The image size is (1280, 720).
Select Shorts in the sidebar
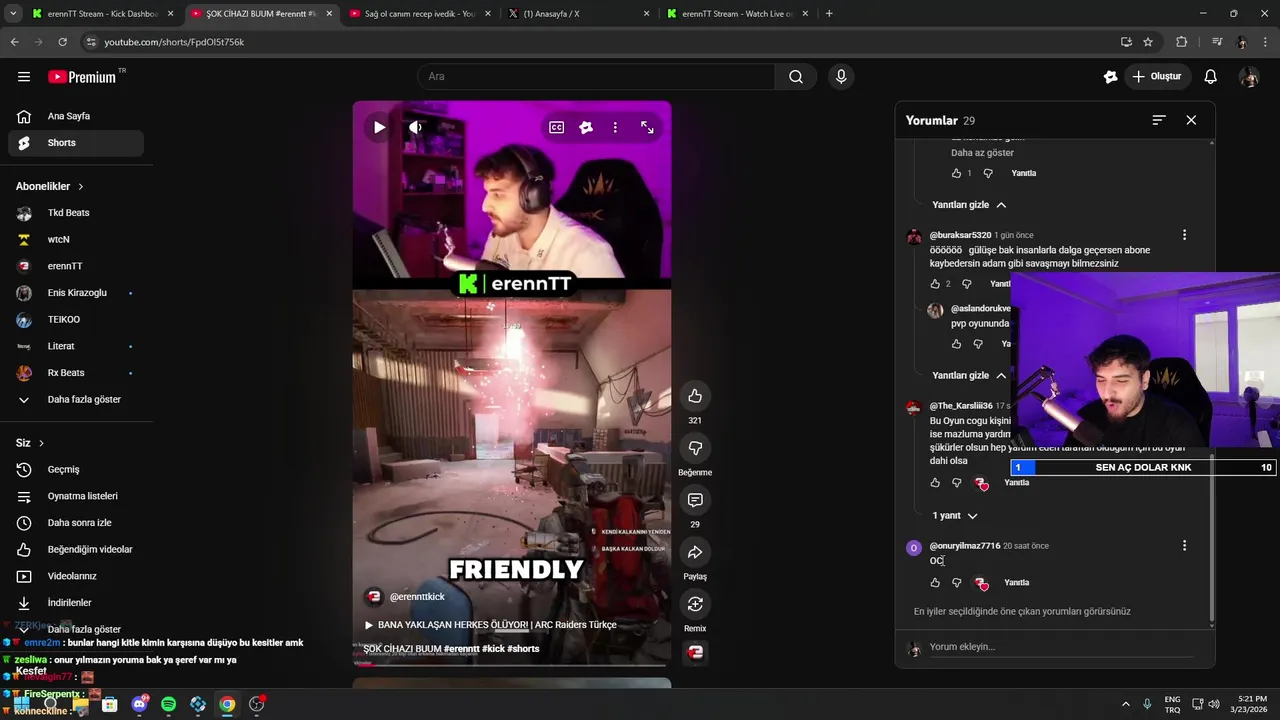pyautogui.click(x=76, y=143)
